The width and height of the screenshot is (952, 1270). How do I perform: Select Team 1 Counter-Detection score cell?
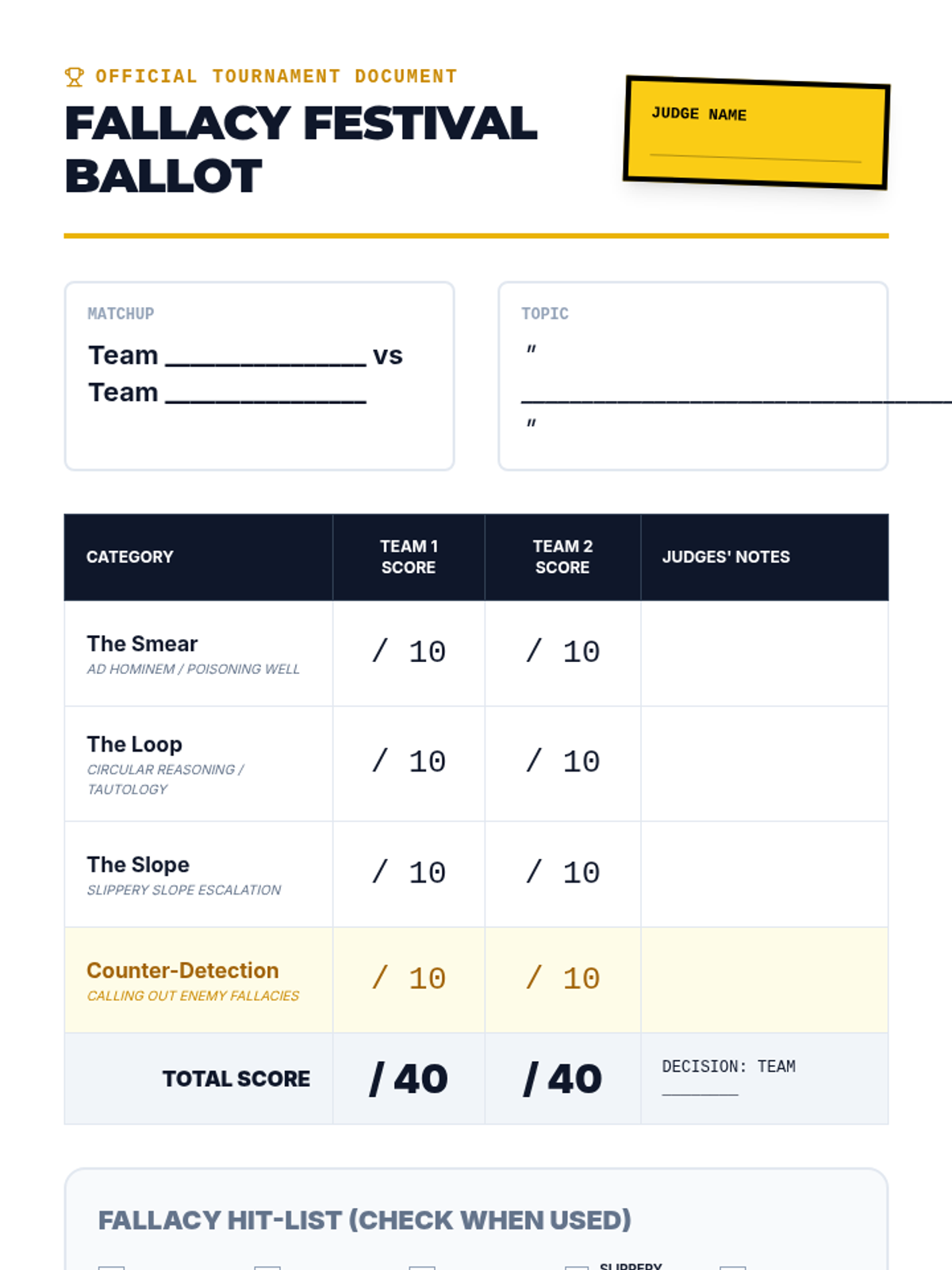[x=409, y=979]
